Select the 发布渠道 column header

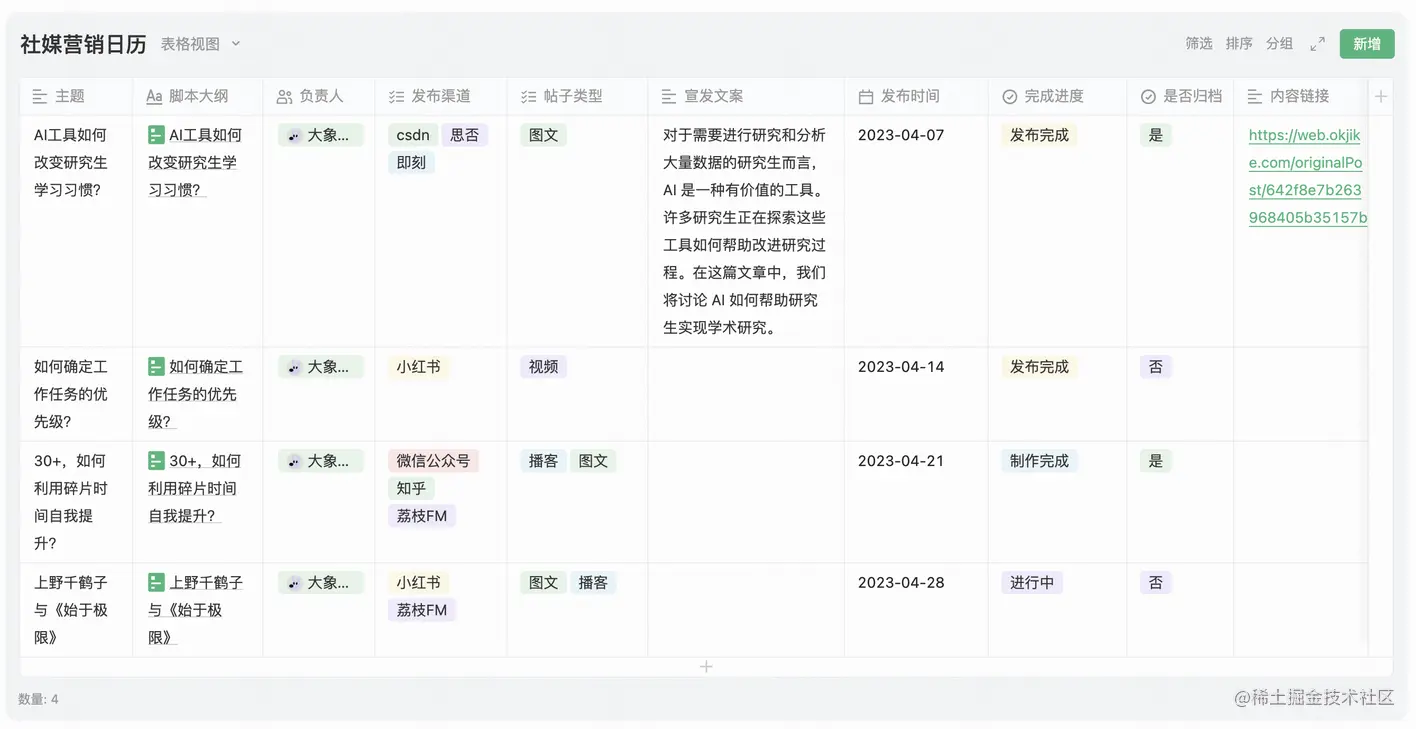click(x=441, y=97)
